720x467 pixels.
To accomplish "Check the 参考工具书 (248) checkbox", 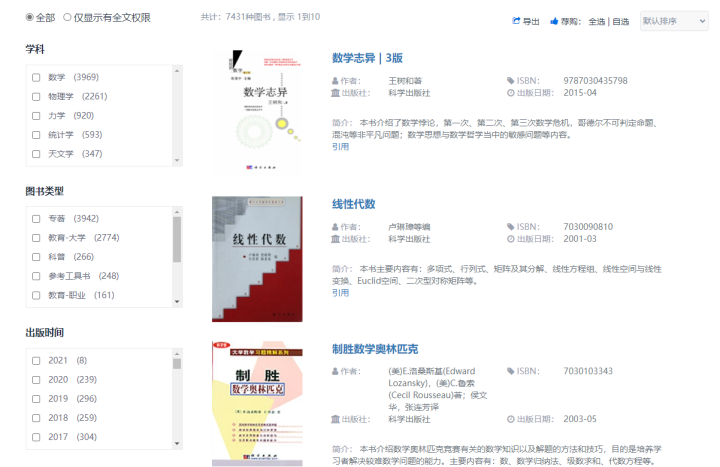I will [36, 276].
